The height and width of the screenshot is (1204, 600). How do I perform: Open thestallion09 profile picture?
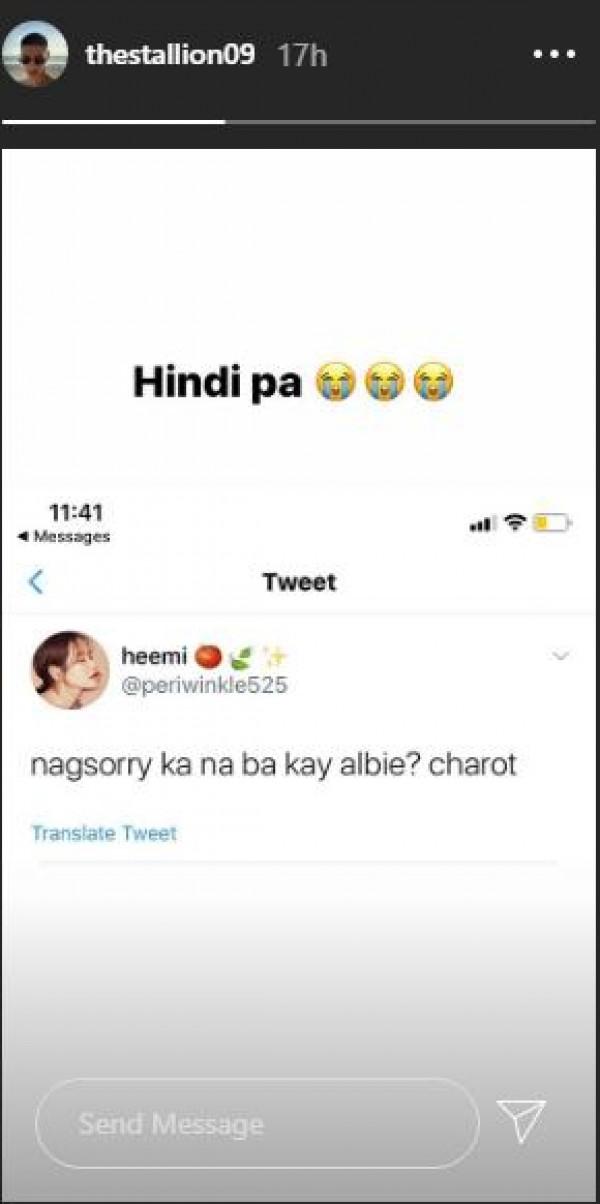(35, 55)
